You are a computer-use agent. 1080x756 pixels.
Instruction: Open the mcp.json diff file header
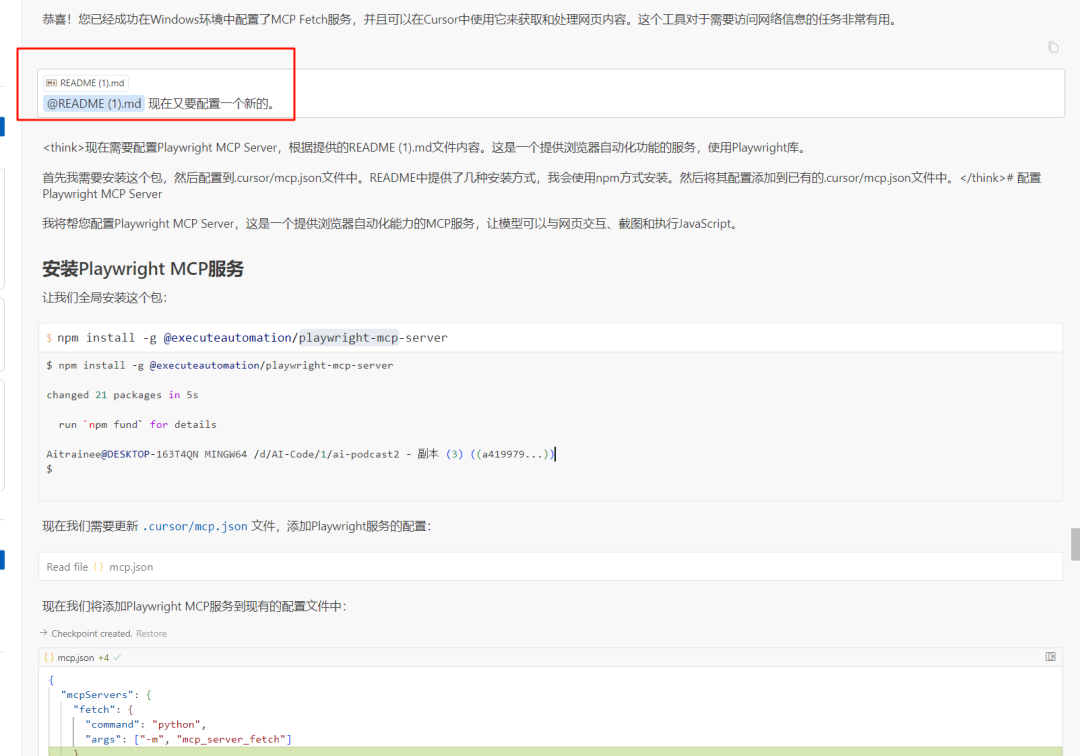[550, 658]
